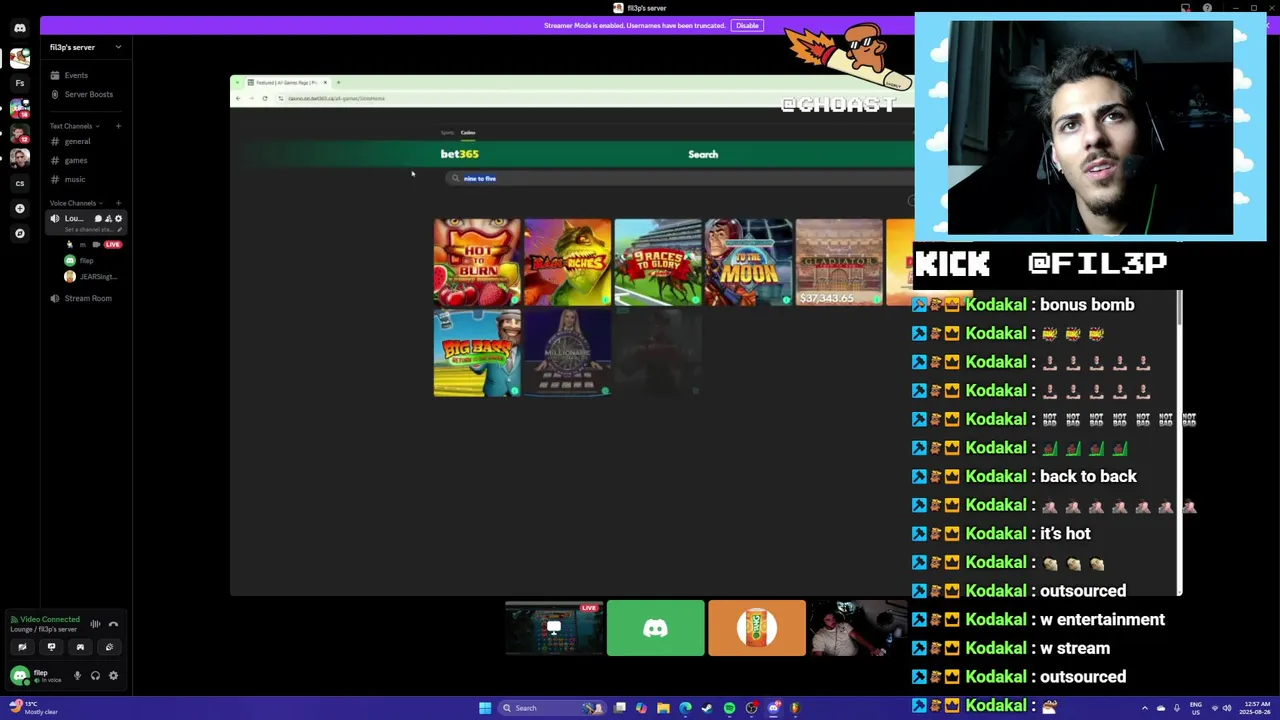Viewport: 1280px width, 720px height.
Task: Reload the bet365 browser page
Action: tap(265, 98)
